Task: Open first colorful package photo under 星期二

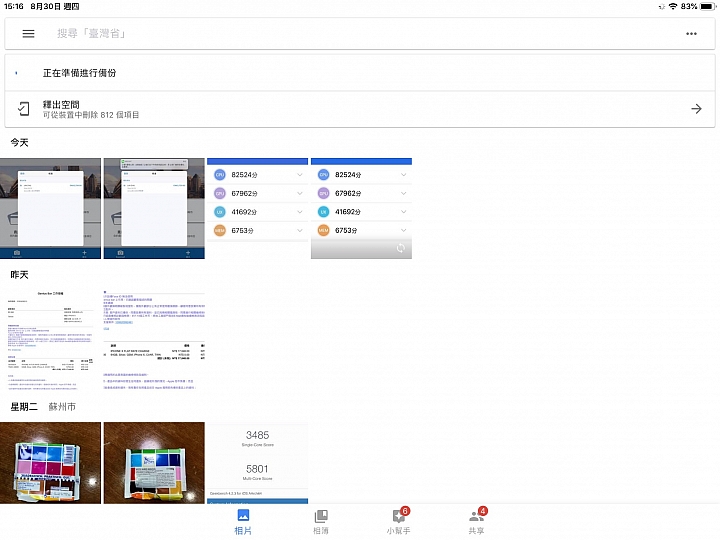Action: coord(51,463)
